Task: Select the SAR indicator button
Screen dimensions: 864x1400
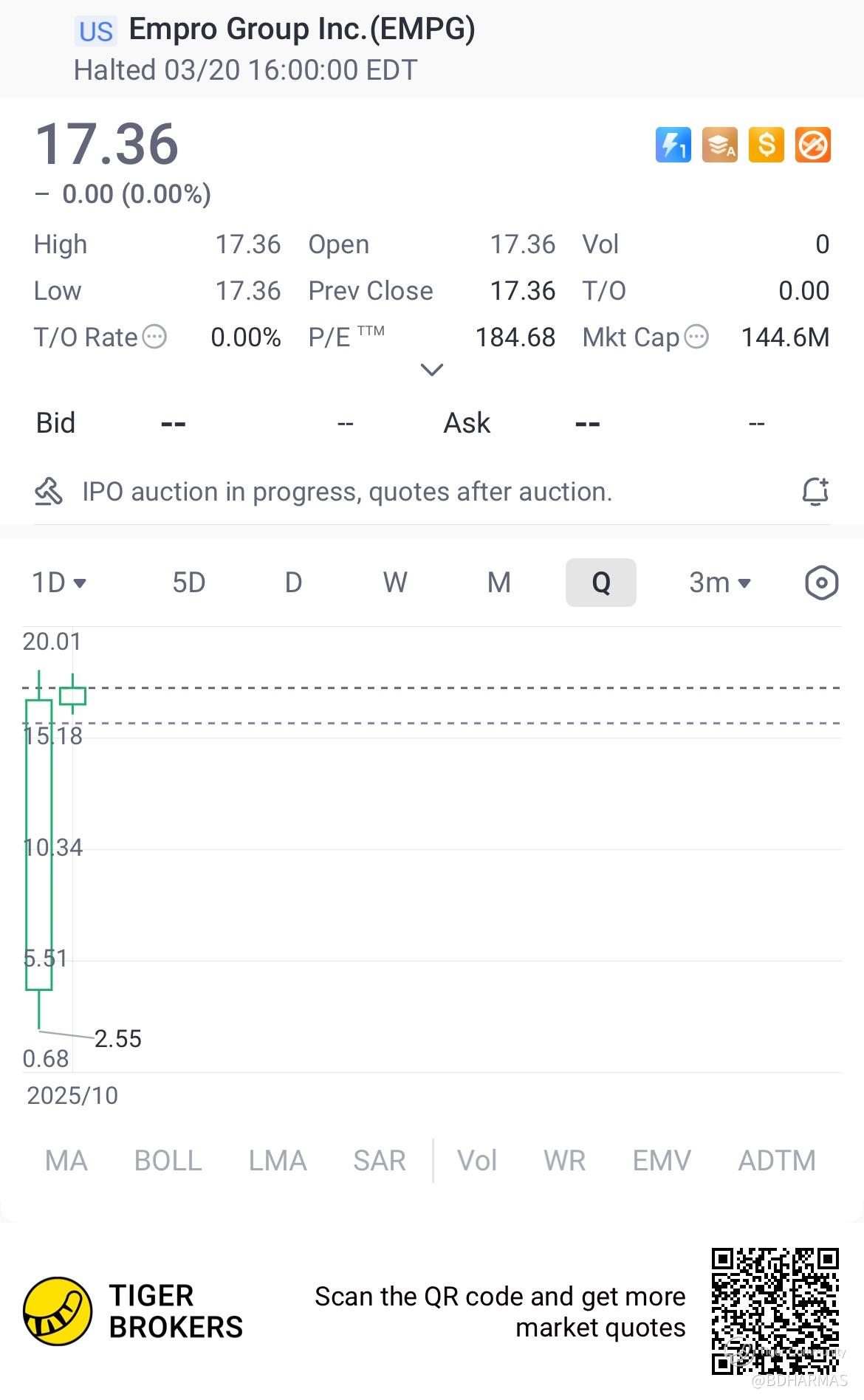Action: pos(379,1161)
